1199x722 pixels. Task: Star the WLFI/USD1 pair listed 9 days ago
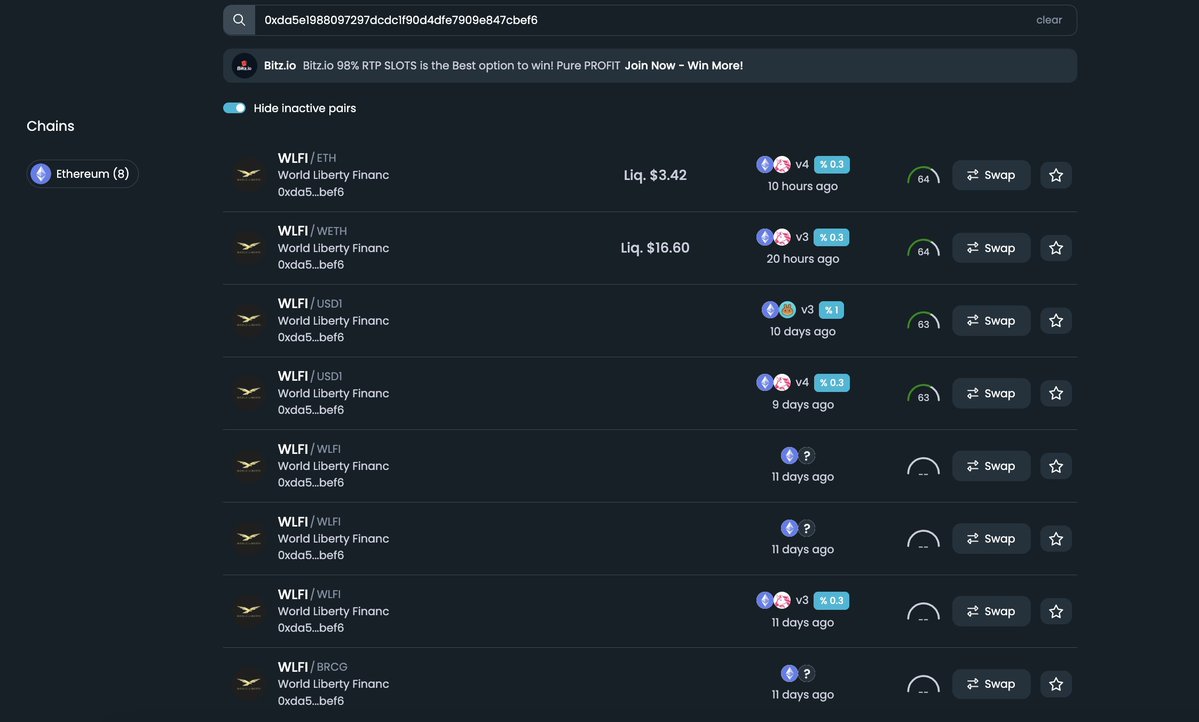(x=1056, y=393)
